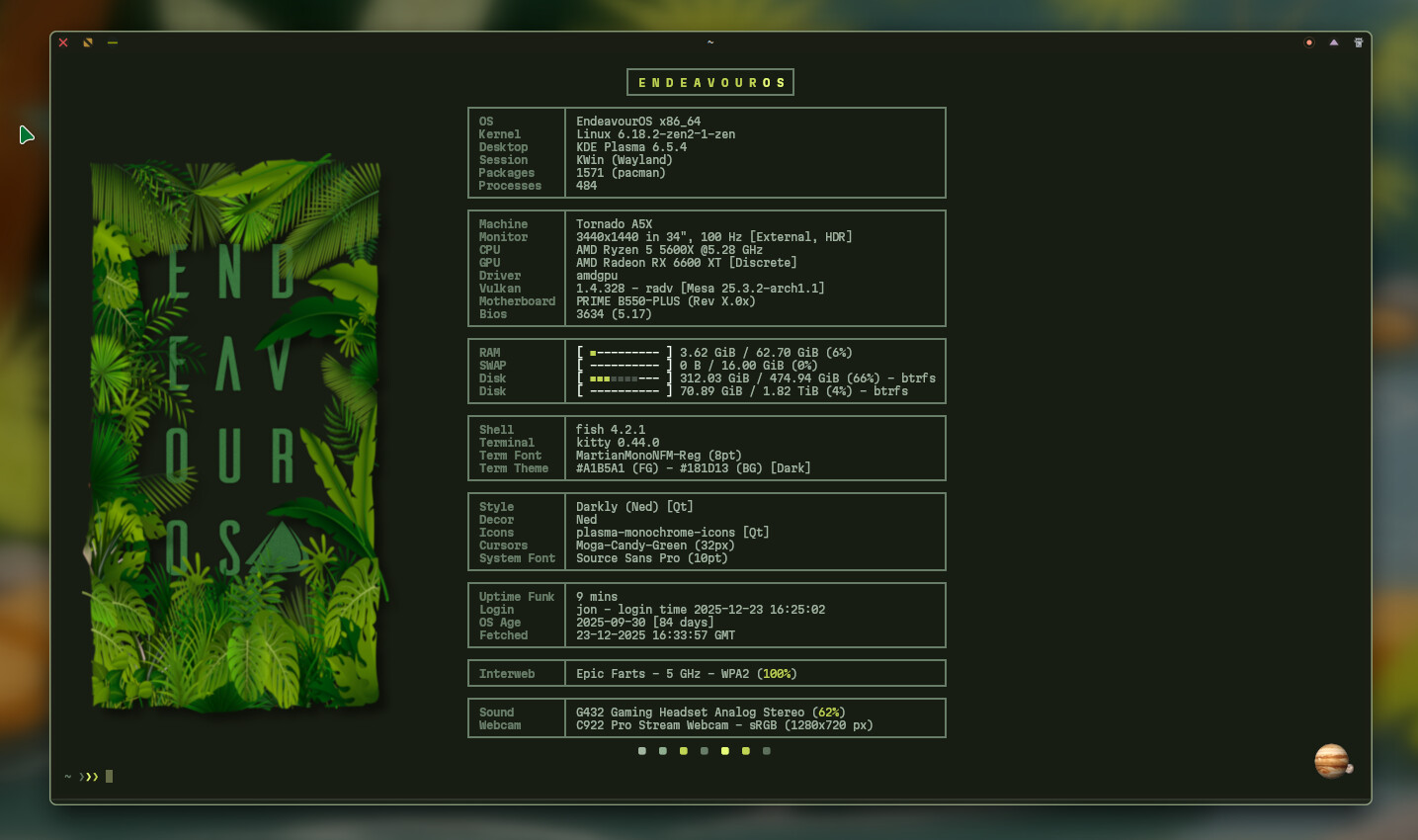
Task: Click the RAM reading "3.62 GiB / 62.70 GiB (6%)"
Action: tap(766, 353)
